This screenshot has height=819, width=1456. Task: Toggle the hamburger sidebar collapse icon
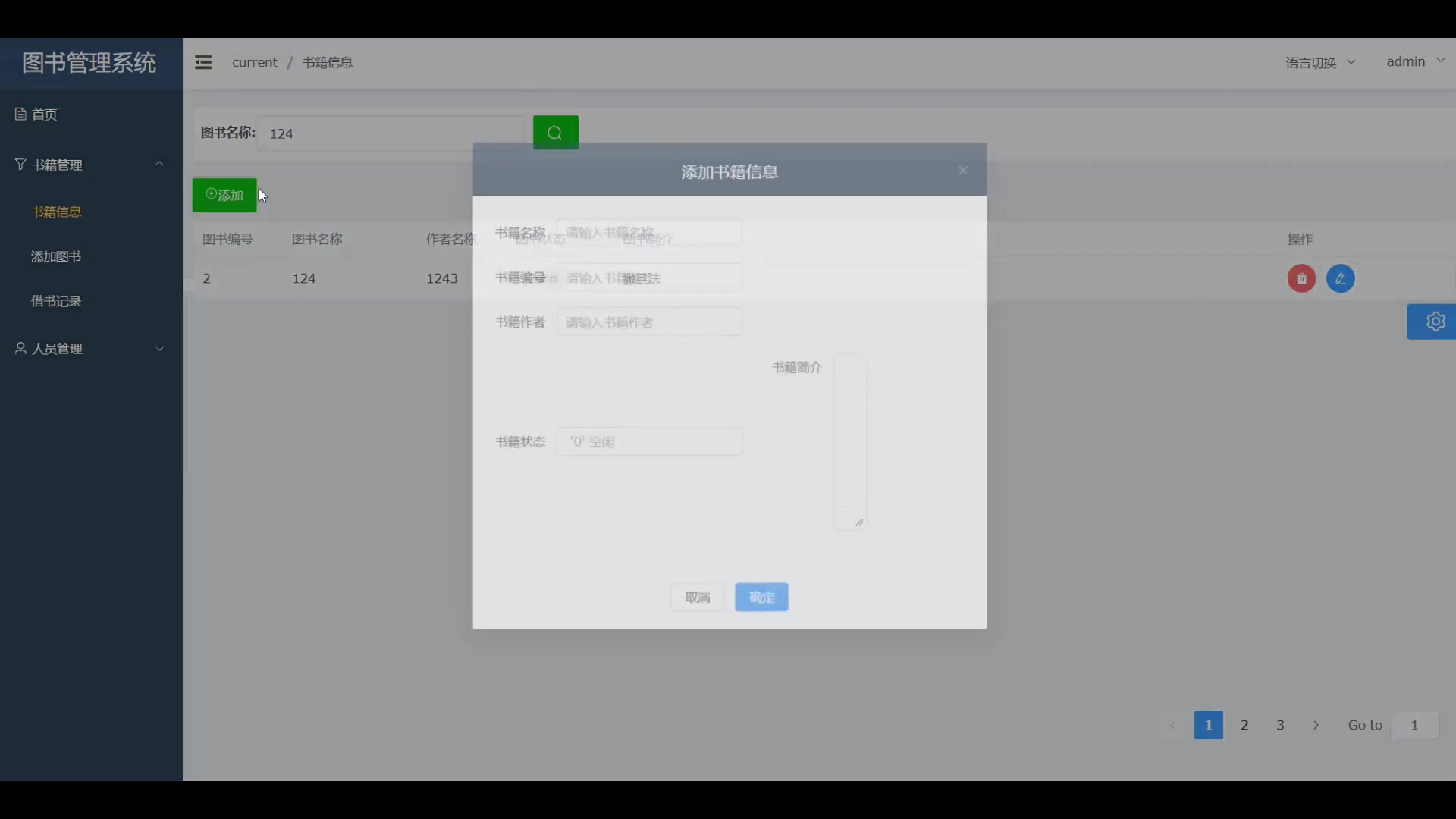click(x=203, y=62)
